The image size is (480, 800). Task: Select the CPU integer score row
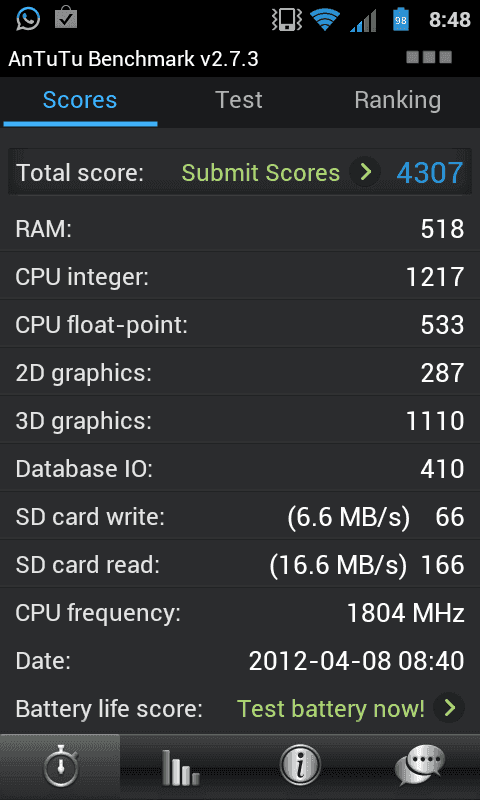pyautogui.click(x=240, y=278)
